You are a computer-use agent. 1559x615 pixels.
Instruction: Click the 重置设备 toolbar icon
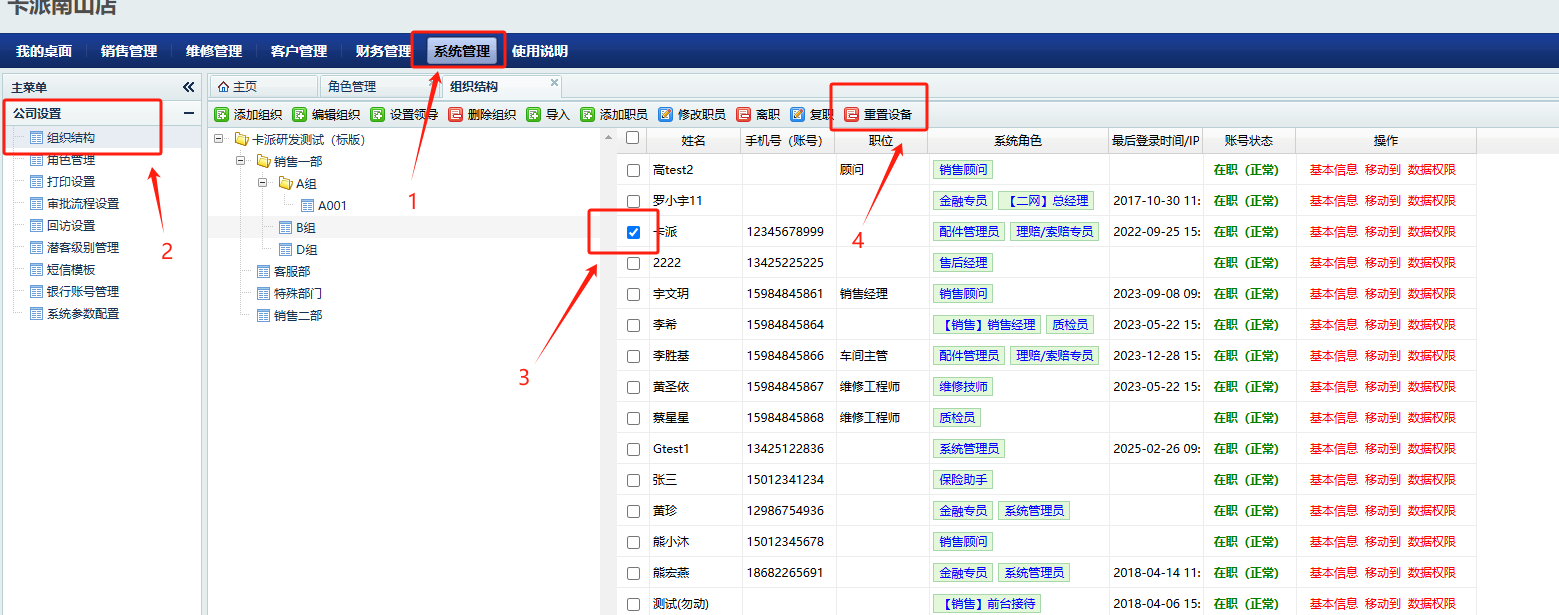click(x=852, y=115)
